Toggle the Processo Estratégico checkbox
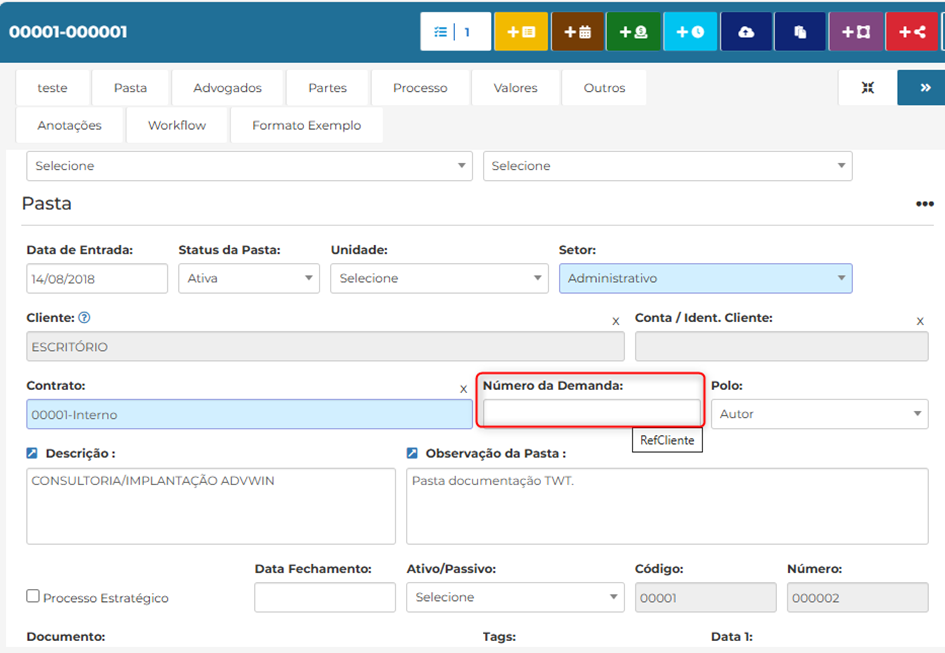The height and width of the screenshot is (653, 945). tap(33, 596)
